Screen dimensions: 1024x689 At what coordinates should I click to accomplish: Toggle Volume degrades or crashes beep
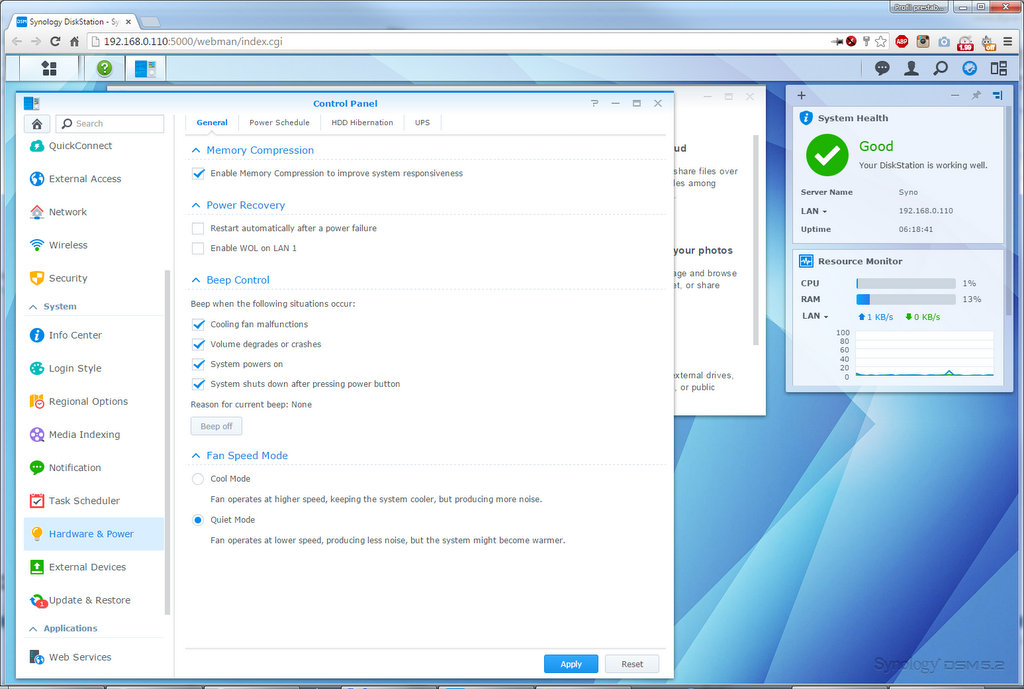(198, 344)
